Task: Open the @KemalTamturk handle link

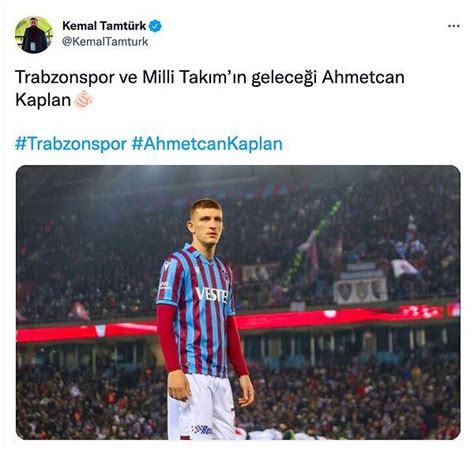Action: click(105, 42)
